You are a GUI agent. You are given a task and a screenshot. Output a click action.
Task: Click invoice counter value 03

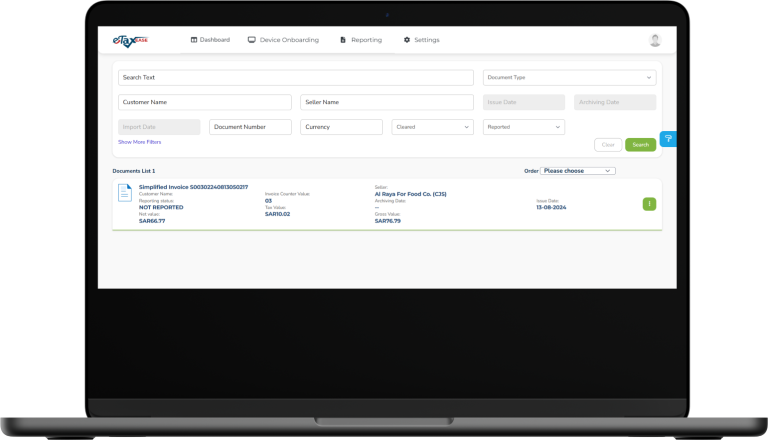coord(268,201)
